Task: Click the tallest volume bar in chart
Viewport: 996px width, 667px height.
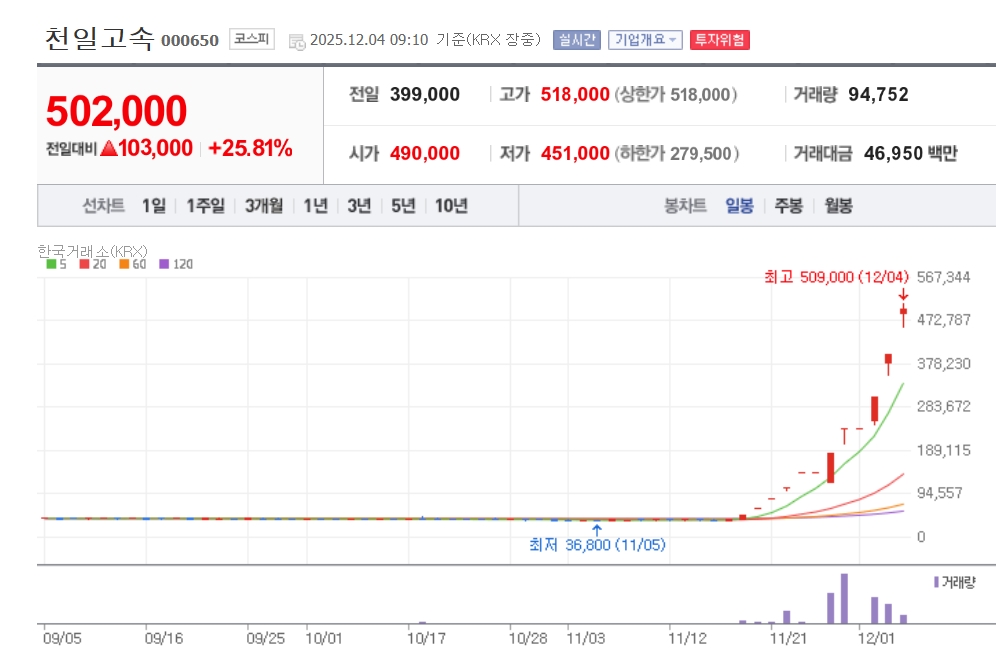Action: tap(844, 598)
